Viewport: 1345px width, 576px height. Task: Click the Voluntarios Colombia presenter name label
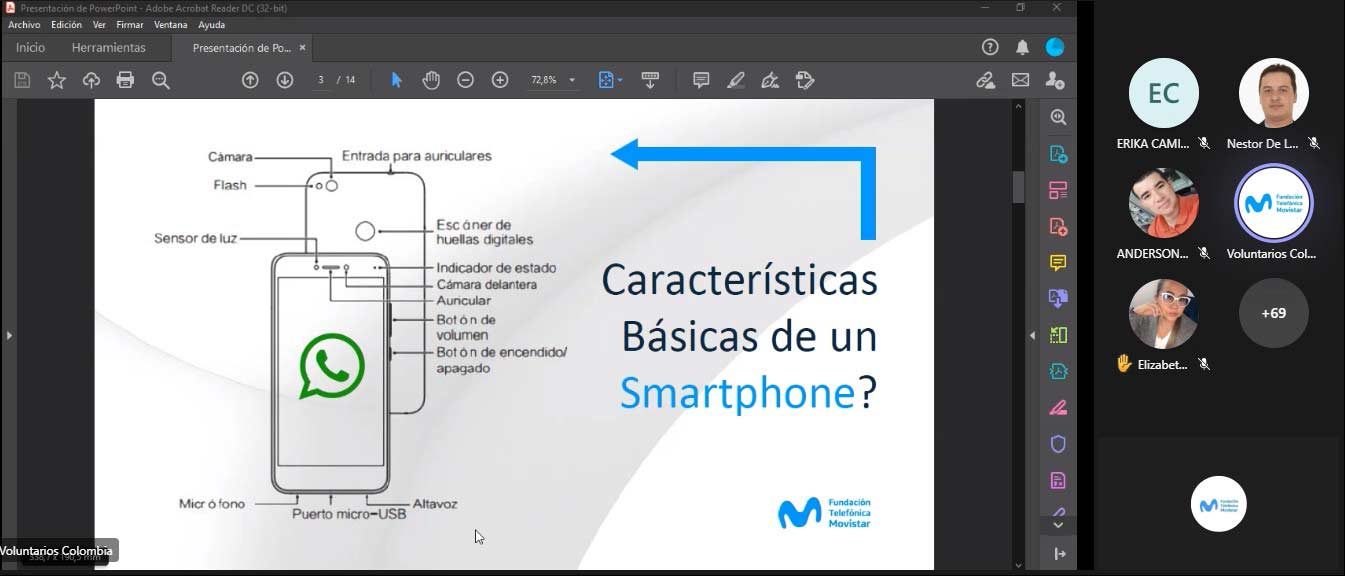pyautogui.click(x=56, y=550)
